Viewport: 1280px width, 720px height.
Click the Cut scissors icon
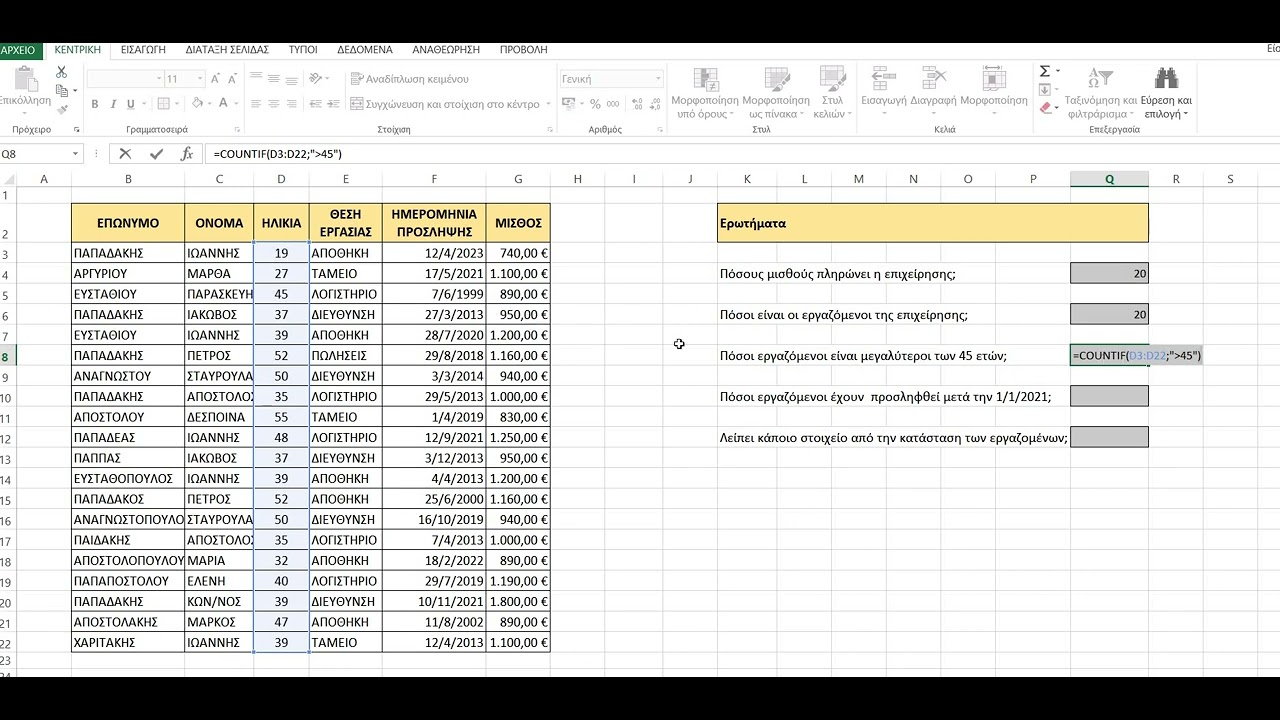point(61,72)
